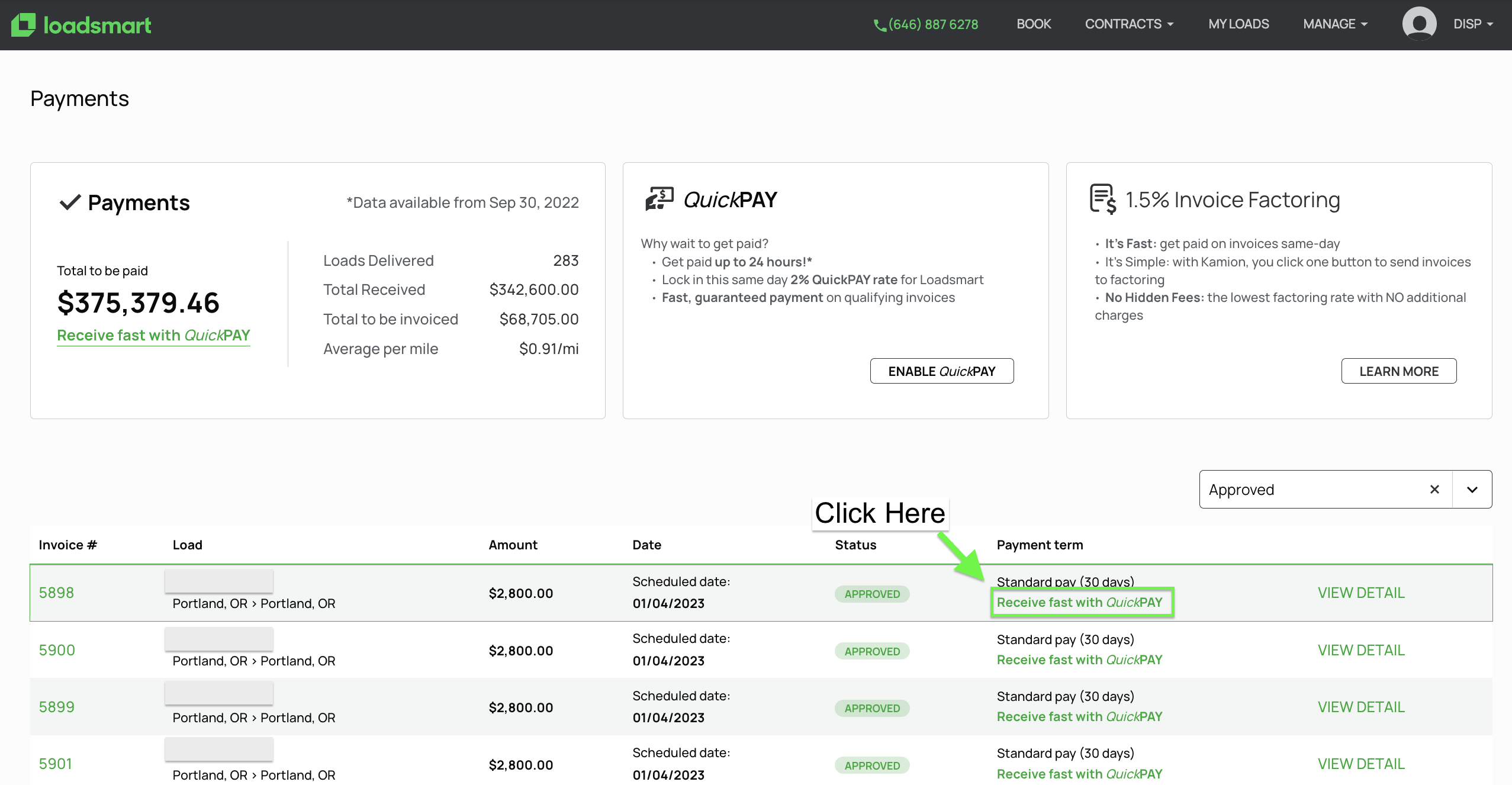Click Receive fast with QuickPAY for invoice 5901
The image size is (1512, 785).
click(1079, 774)
